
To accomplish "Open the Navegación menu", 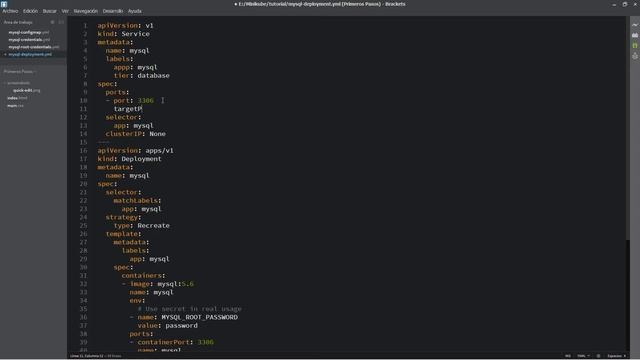I will (86, 11).
